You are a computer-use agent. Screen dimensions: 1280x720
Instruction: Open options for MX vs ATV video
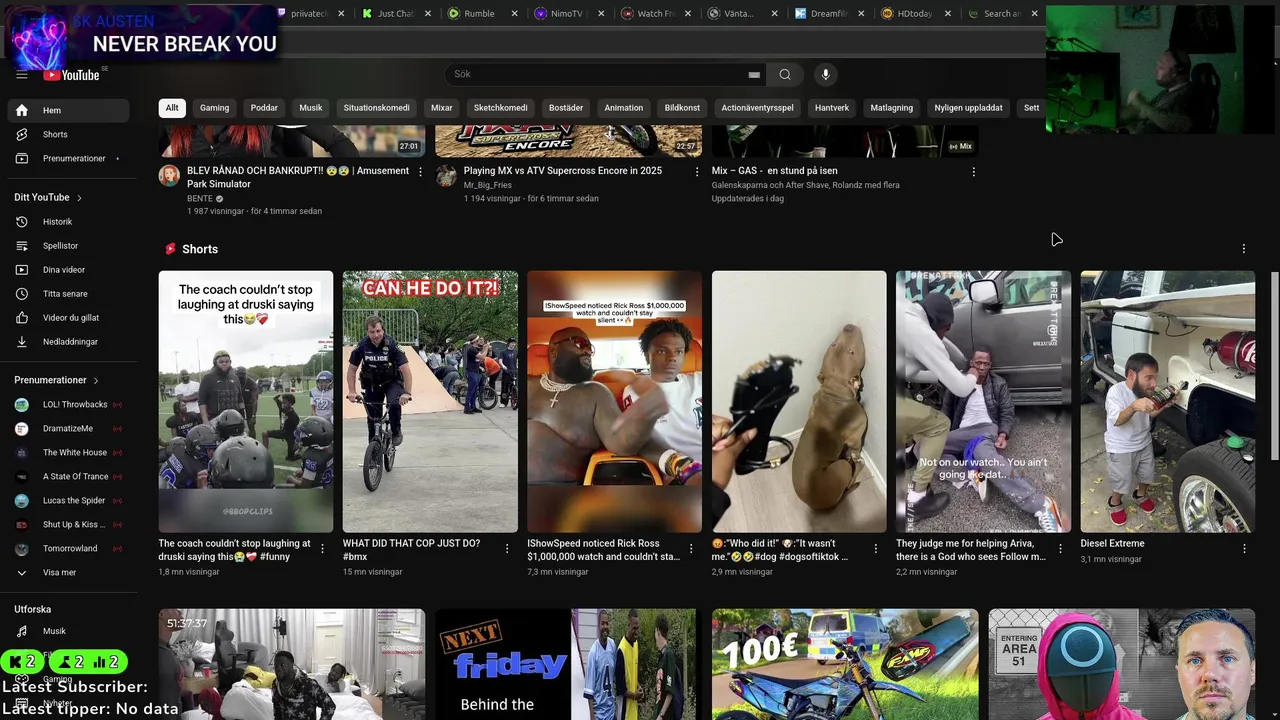click(x=697, y=172)
